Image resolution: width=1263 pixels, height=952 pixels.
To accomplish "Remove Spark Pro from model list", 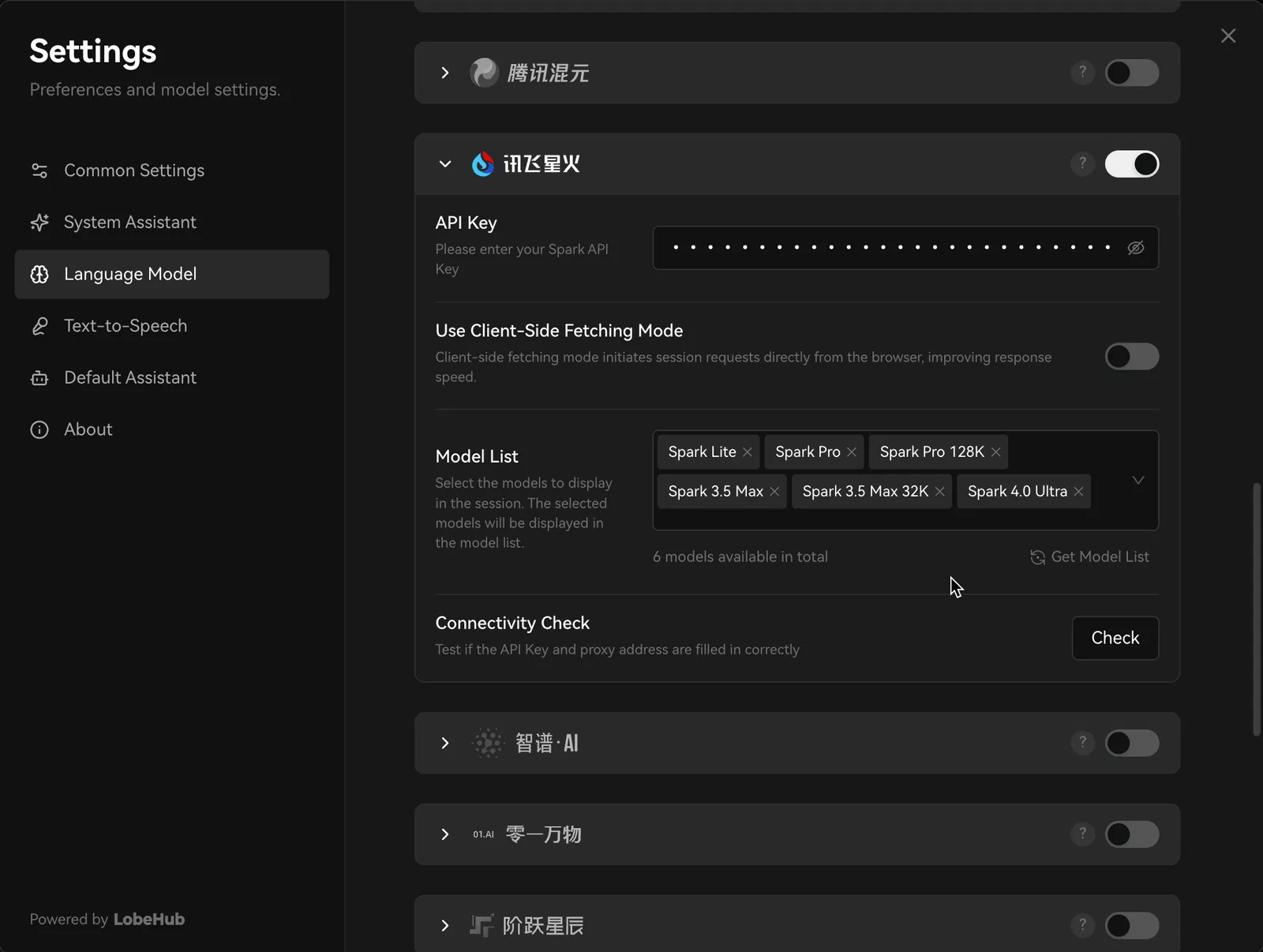I will (852, 452).
